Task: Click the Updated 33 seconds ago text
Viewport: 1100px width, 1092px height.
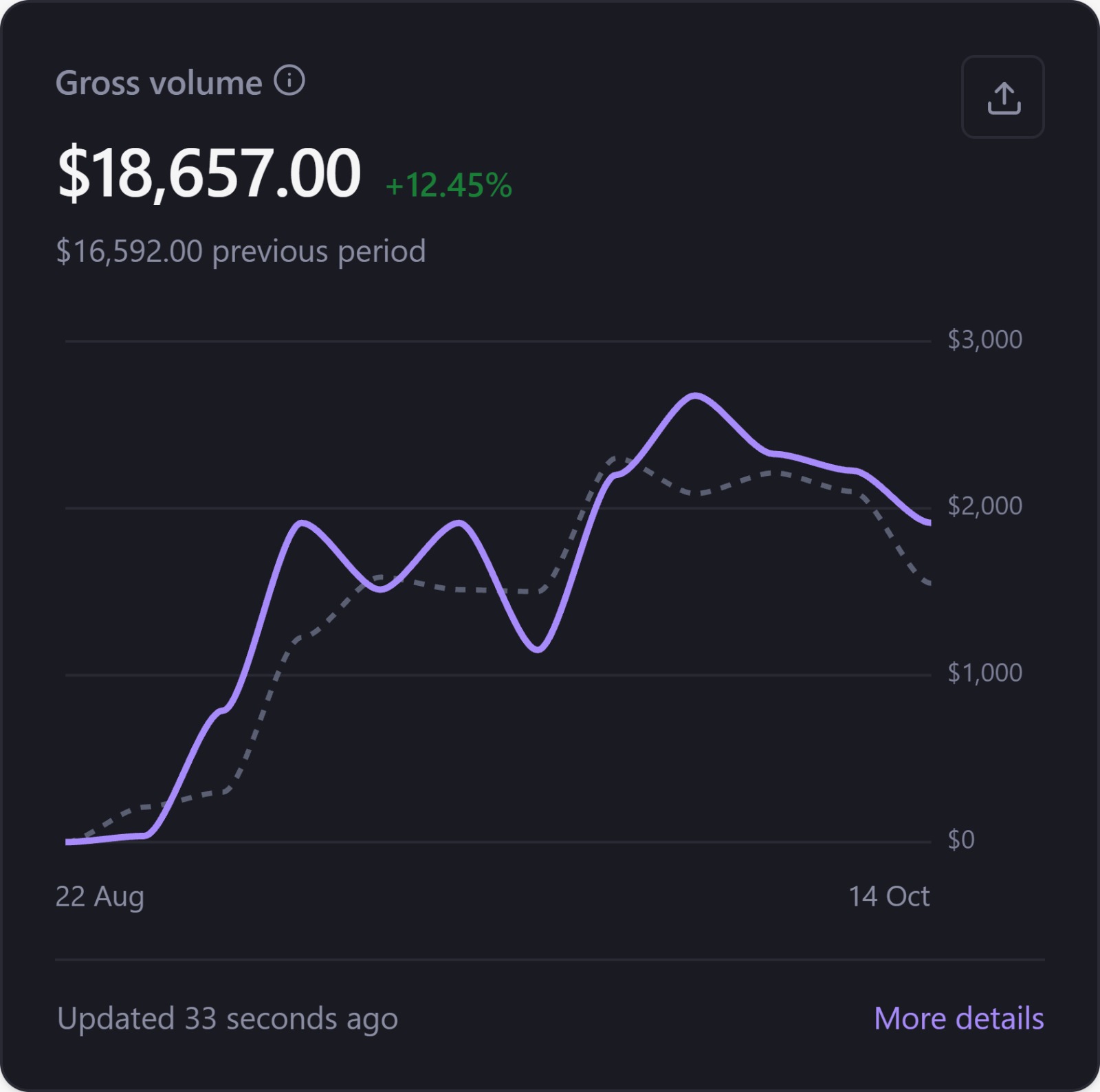Action: click(228, 1019)
